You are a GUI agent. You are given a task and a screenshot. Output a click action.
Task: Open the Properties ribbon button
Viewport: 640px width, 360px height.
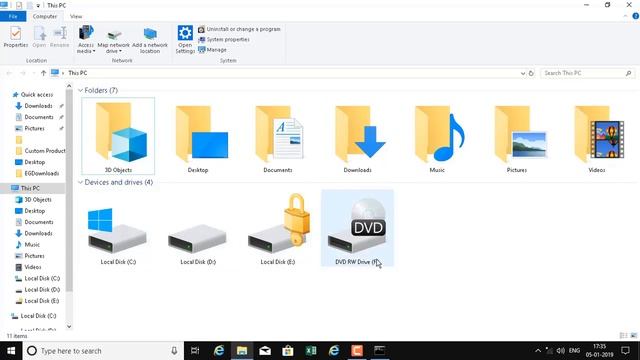coord(16,37)
